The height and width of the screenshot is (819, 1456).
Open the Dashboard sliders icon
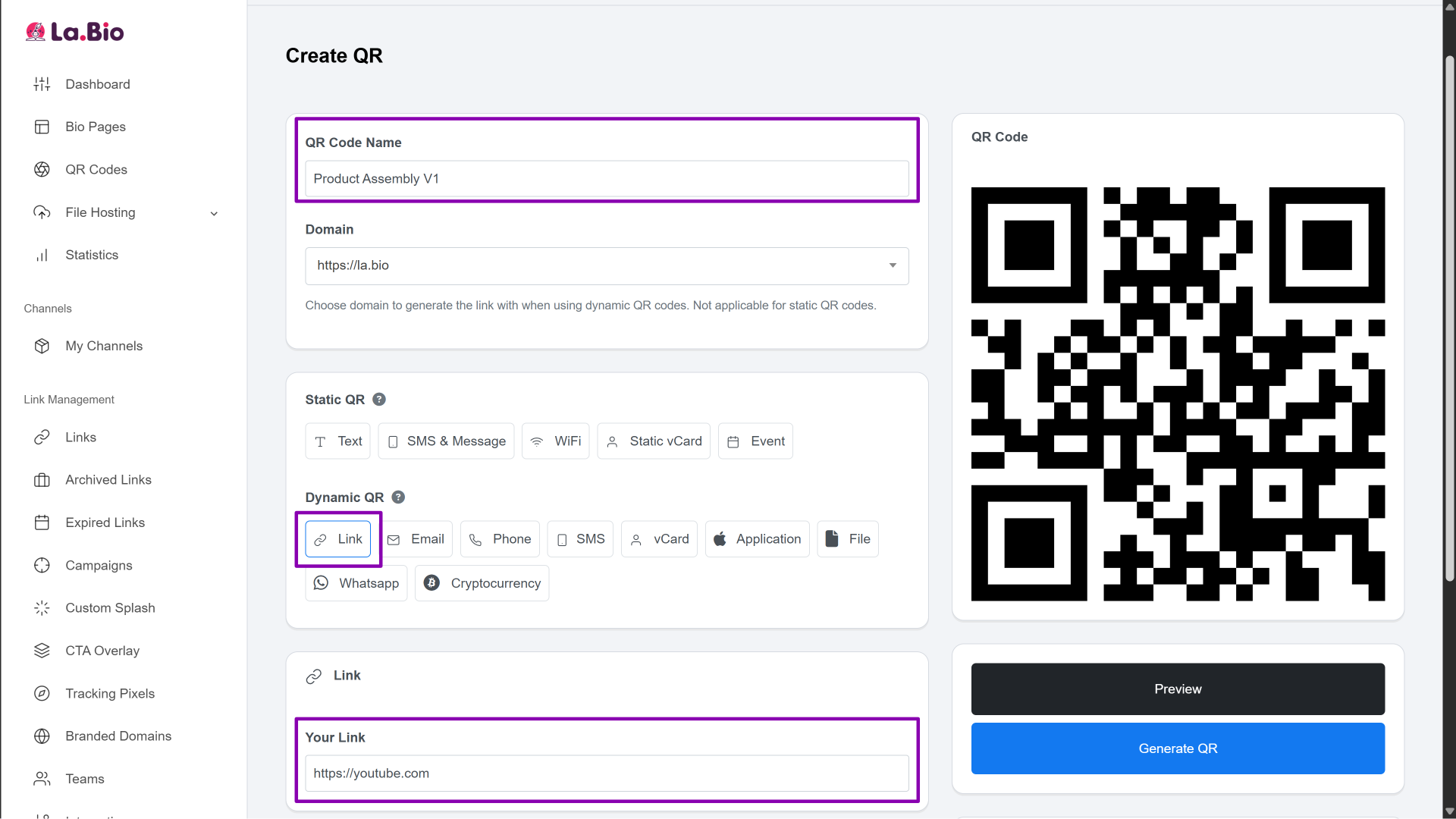click(x=42, y=84)
